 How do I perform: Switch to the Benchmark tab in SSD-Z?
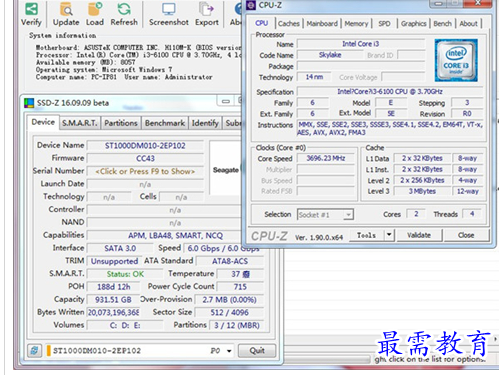pyautogui.click(x=165, y=123)
